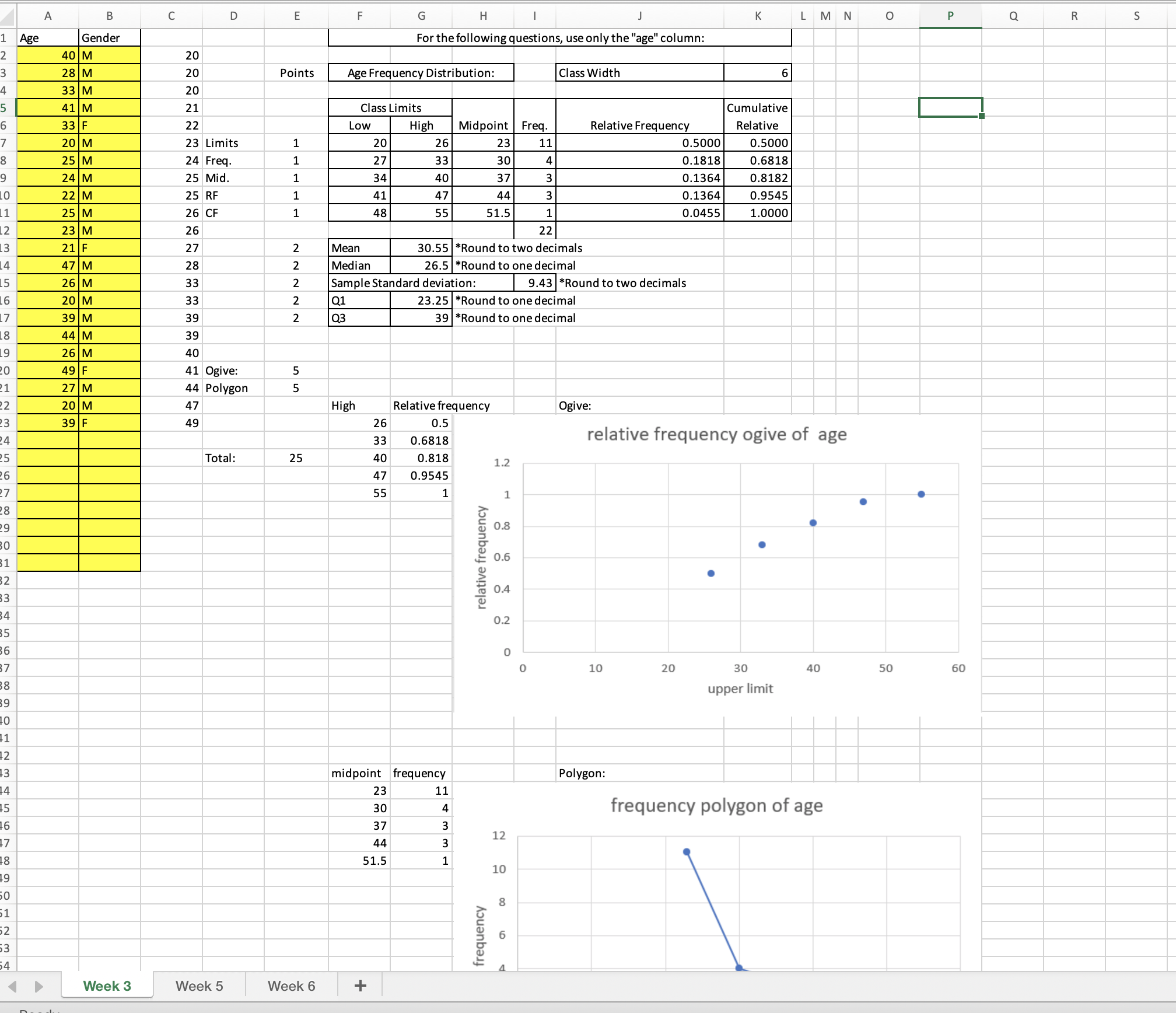Image resolution: width=1176 pixels, height=1013 pixels.
Task: Click the ogive chart title
Action: click(x=716, y=434)
